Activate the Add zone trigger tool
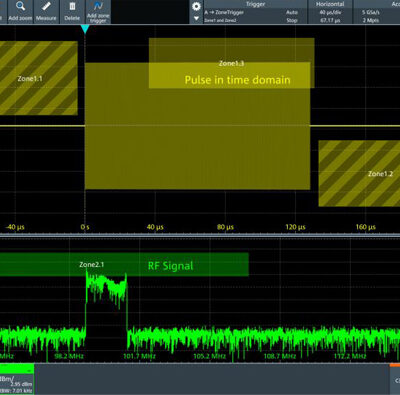 pyautogui.click(x=98, y=12)
